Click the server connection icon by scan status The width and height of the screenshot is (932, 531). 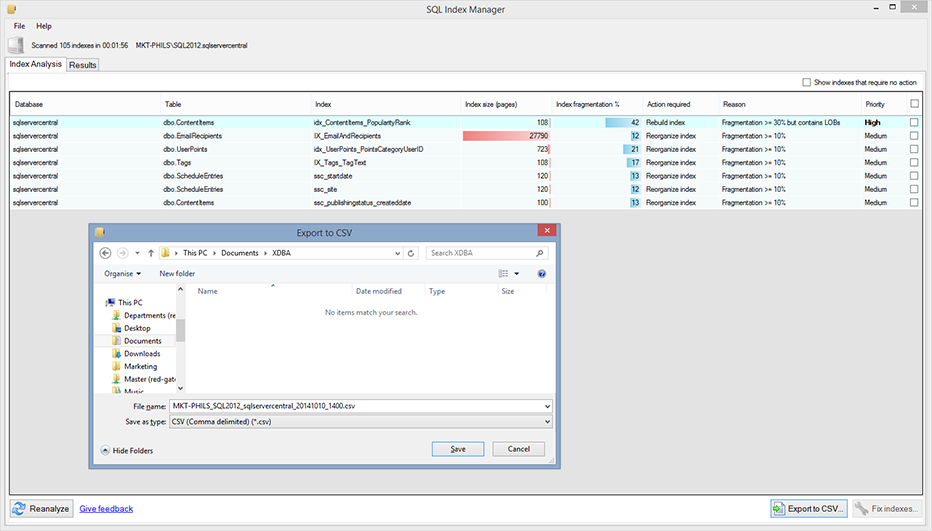(17, 45)
